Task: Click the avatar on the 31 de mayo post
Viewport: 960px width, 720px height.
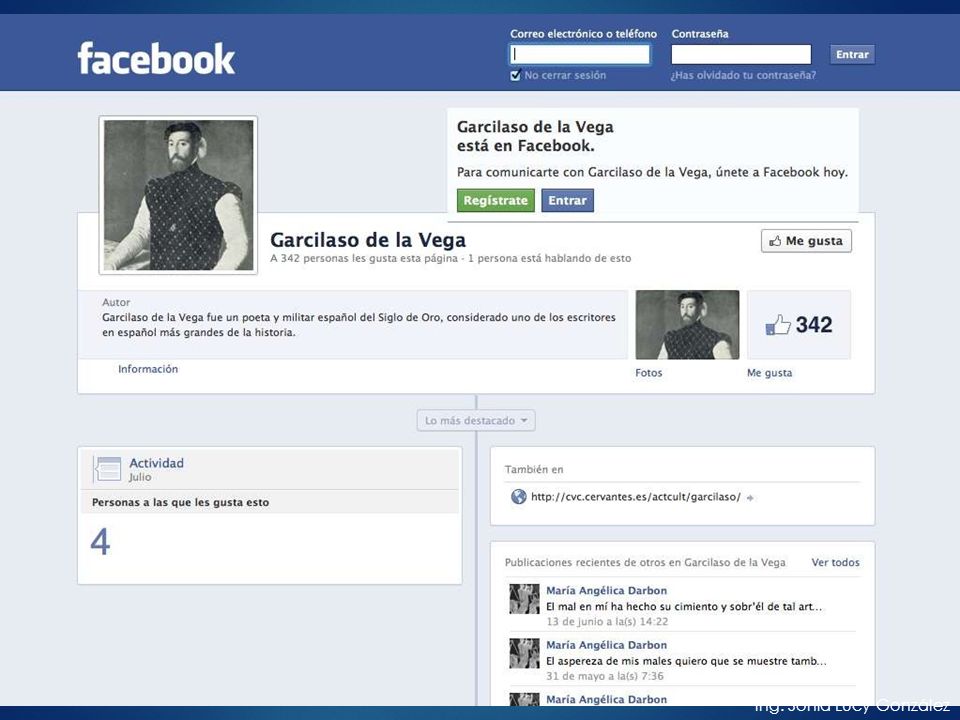Action: (524, 653)
